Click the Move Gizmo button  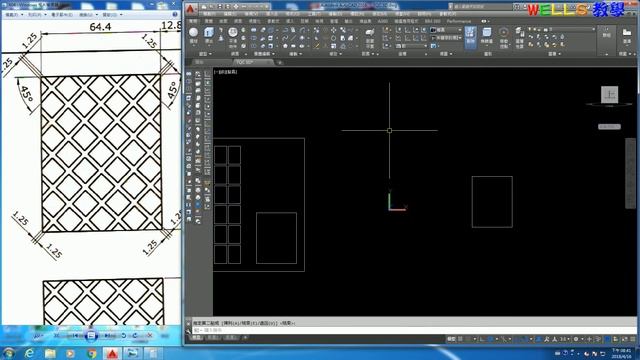pyautogui.click(x=504, y=37)
